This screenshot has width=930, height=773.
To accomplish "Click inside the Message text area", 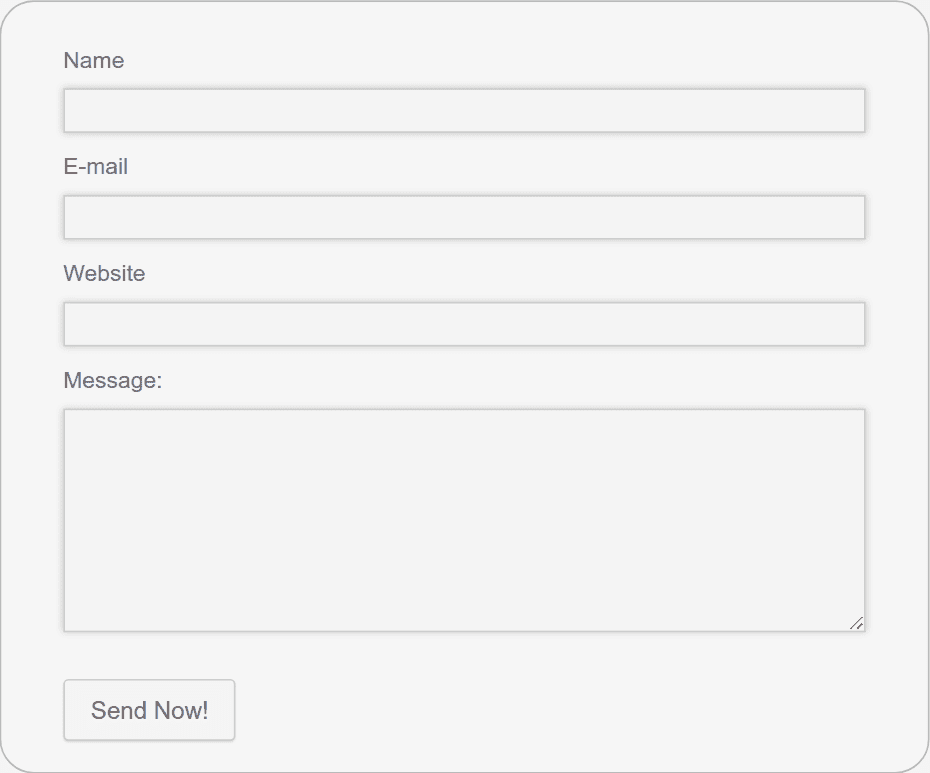I will click(464, 520).
